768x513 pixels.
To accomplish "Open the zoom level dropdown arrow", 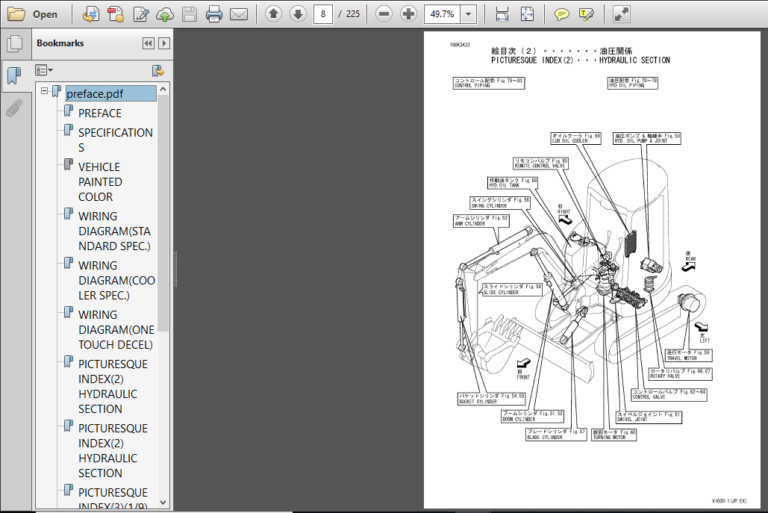I will (469, 14).
